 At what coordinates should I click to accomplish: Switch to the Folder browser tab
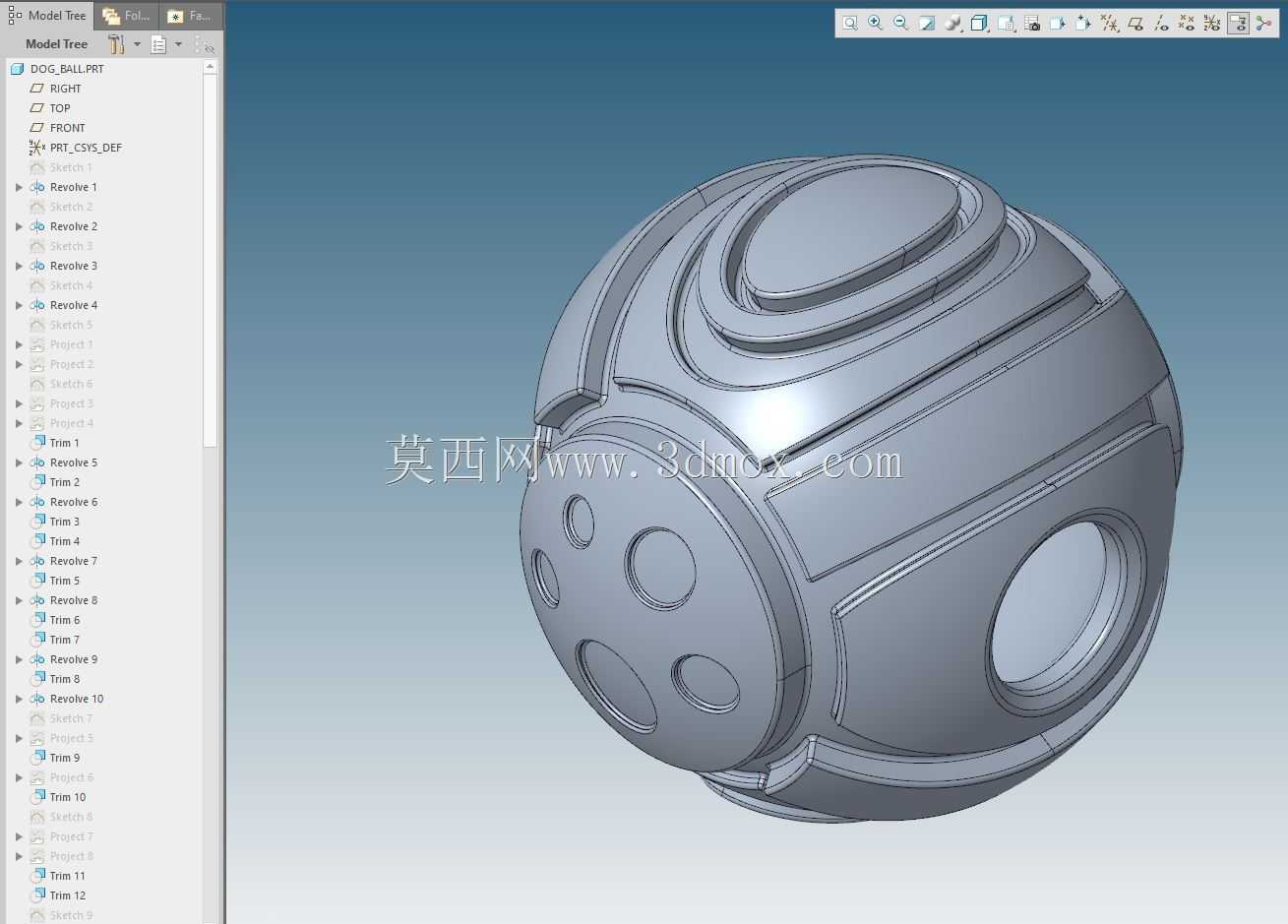point(127,16)
